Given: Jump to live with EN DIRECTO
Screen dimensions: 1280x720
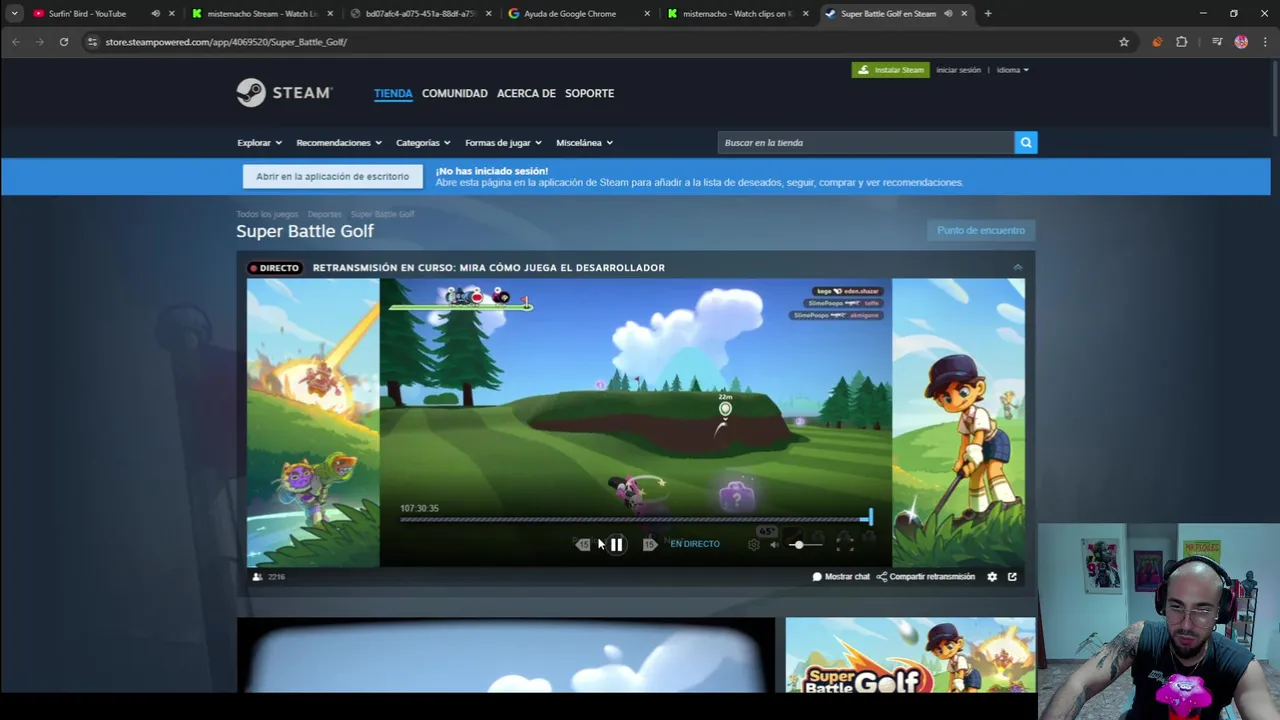Looking at the screenshot, I should coord(695,544).
